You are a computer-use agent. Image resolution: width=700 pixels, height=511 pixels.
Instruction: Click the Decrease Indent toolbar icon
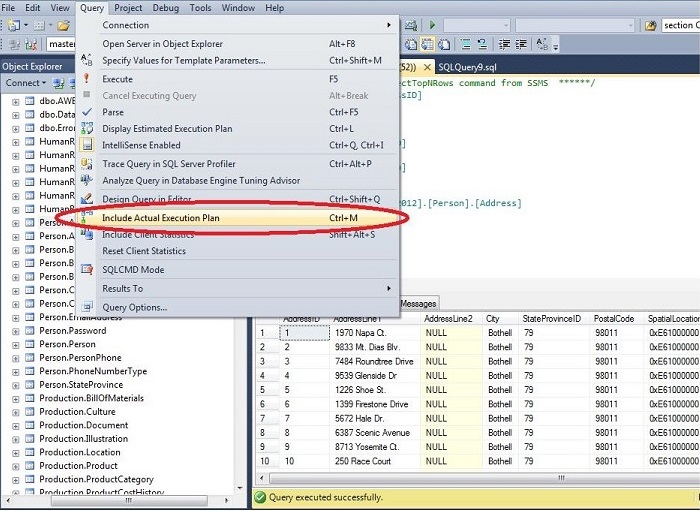pyautogui.click(x=504, y=44)
